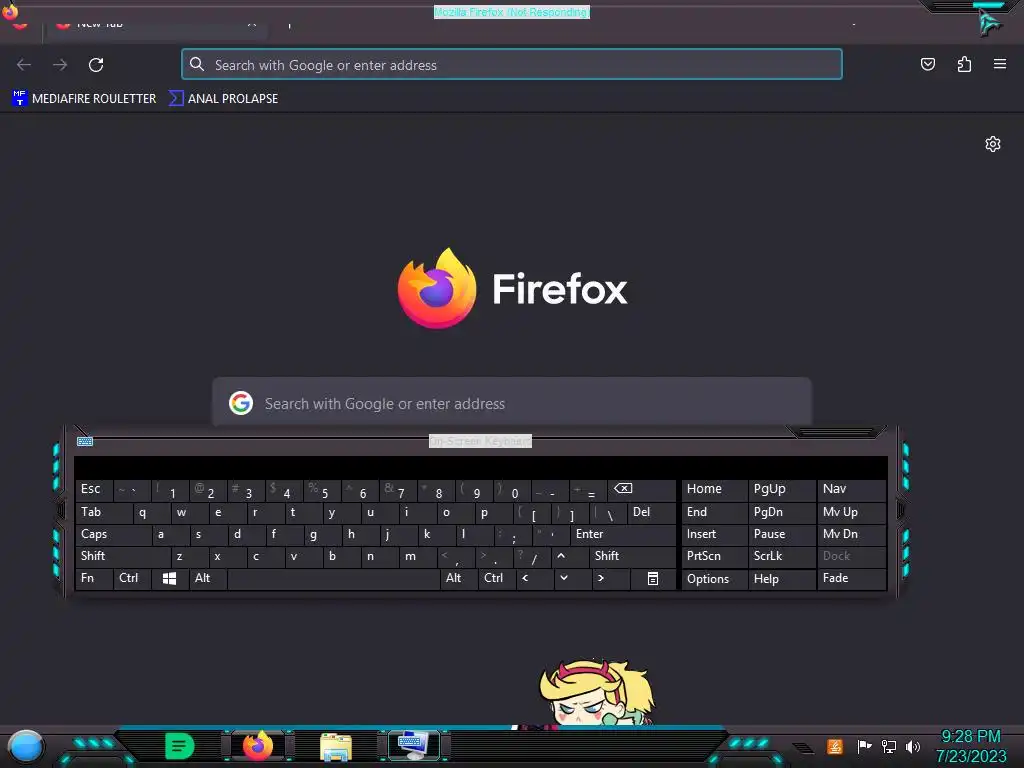Open the Pocket save icon
Screen dimensions: 1024x768
[927, 64]
